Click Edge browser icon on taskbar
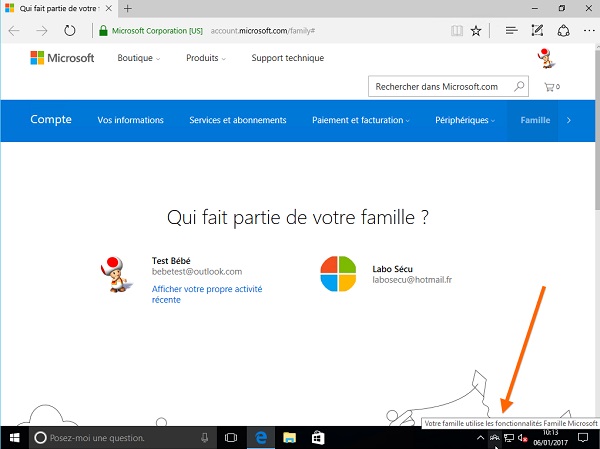 (261, 438)
